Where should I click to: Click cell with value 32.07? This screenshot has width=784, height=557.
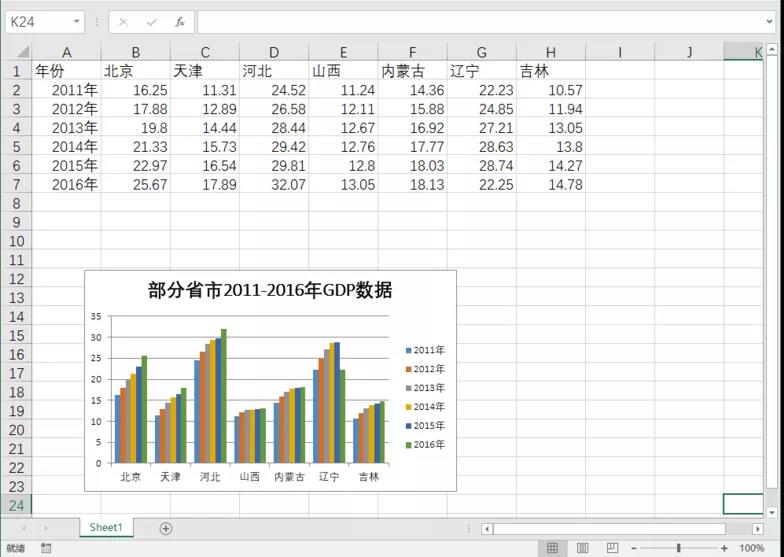pyautogui.click(x=274, y=184)
